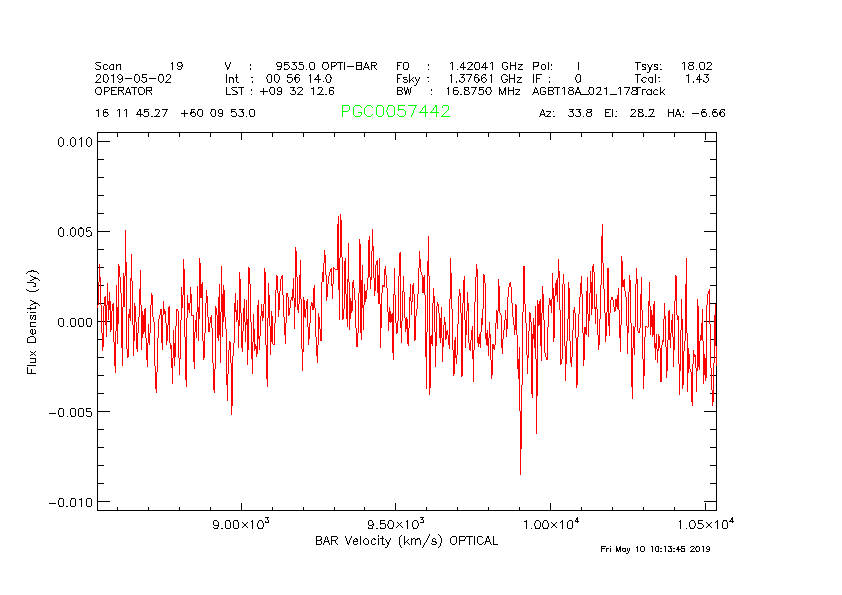Click the BAR Velocity (km/s) OPTICAL label

(x=406, y=541)
